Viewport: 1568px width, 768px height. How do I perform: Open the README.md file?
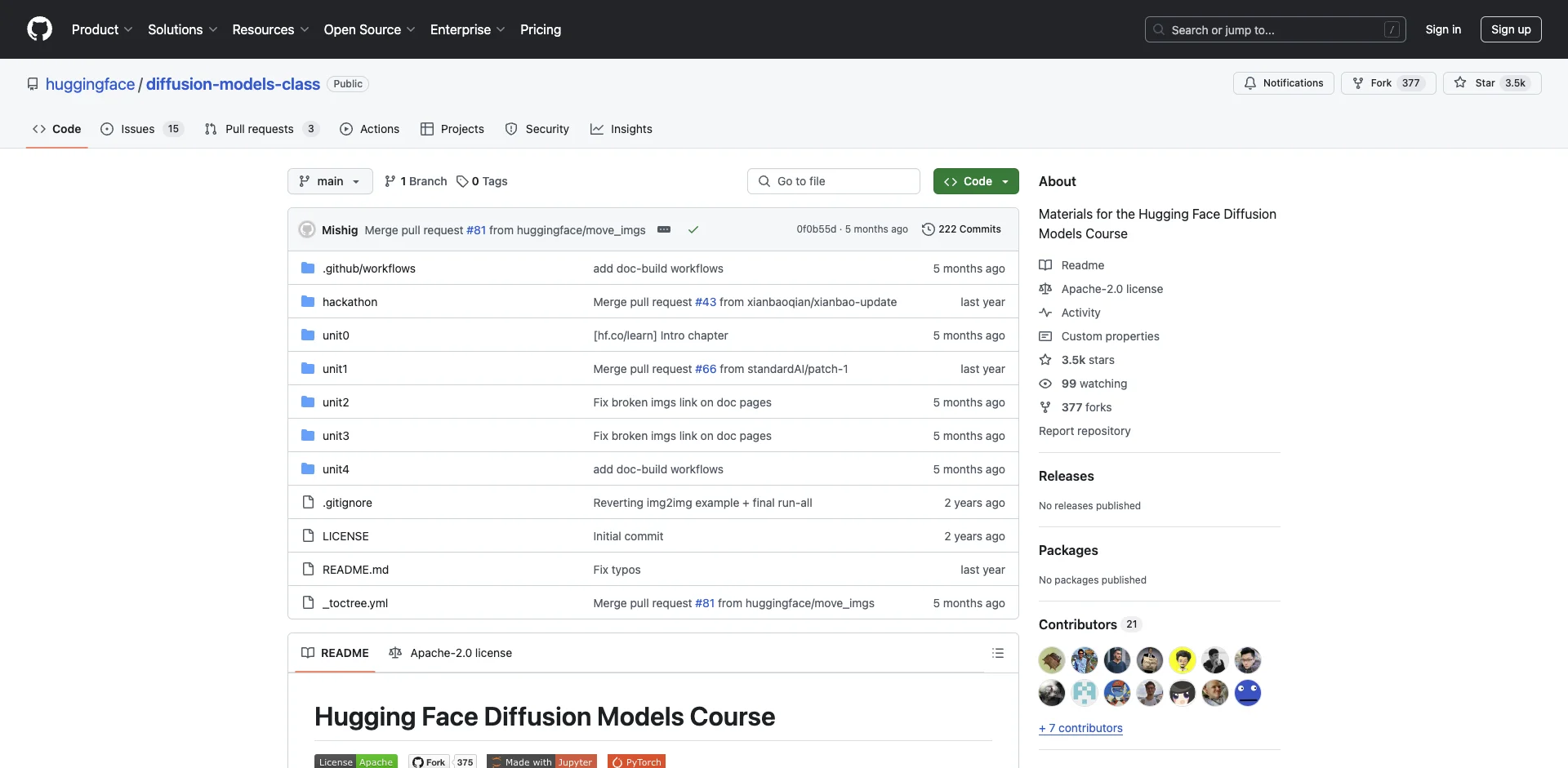coord(355,570)
